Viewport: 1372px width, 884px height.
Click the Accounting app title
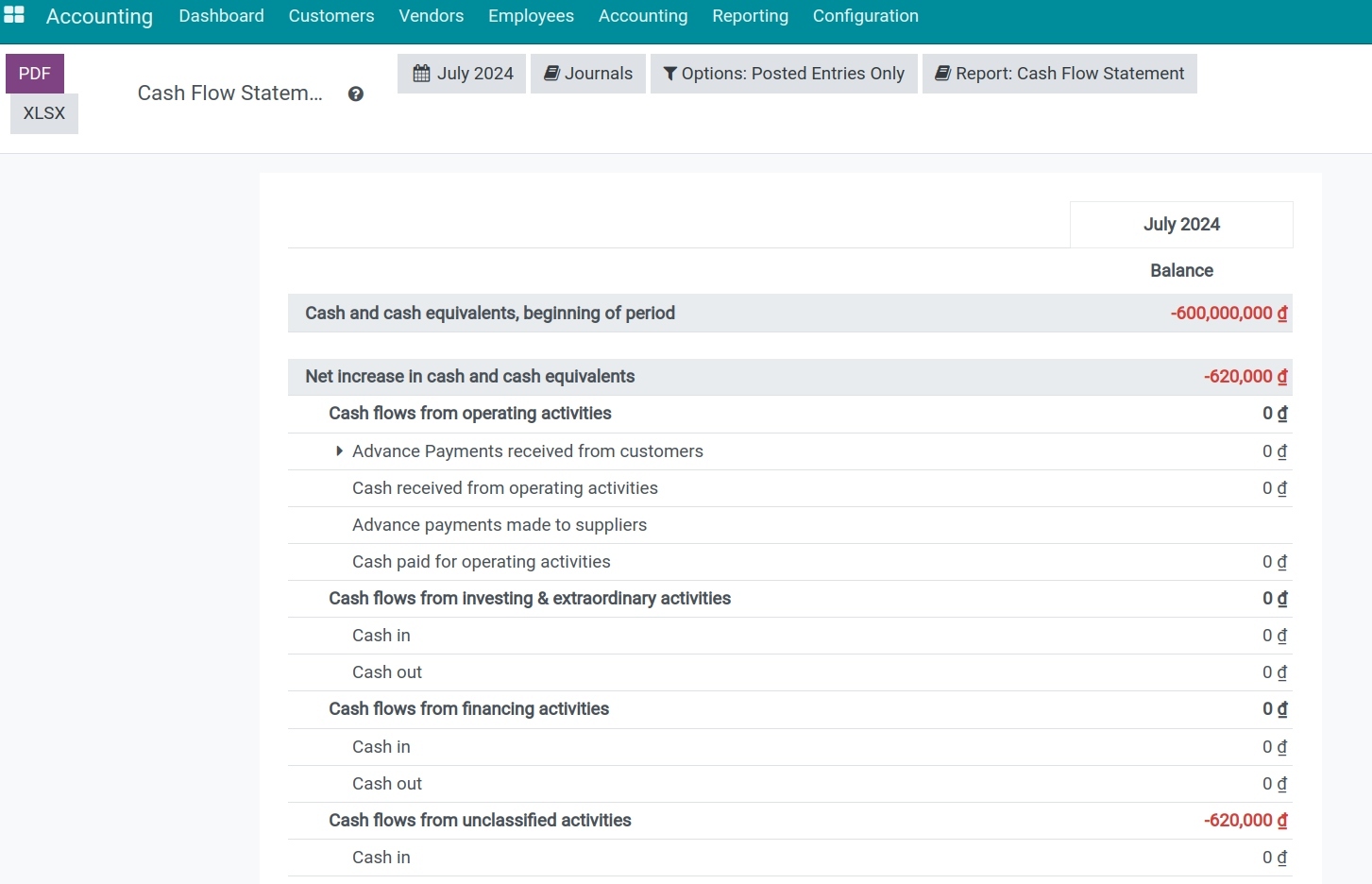click(99, 17)
